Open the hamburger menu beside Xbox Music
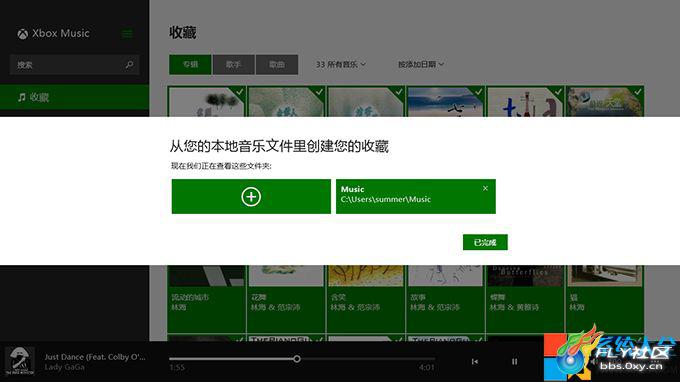Viewport: 680px width, 382px height. tap(128, 33)
